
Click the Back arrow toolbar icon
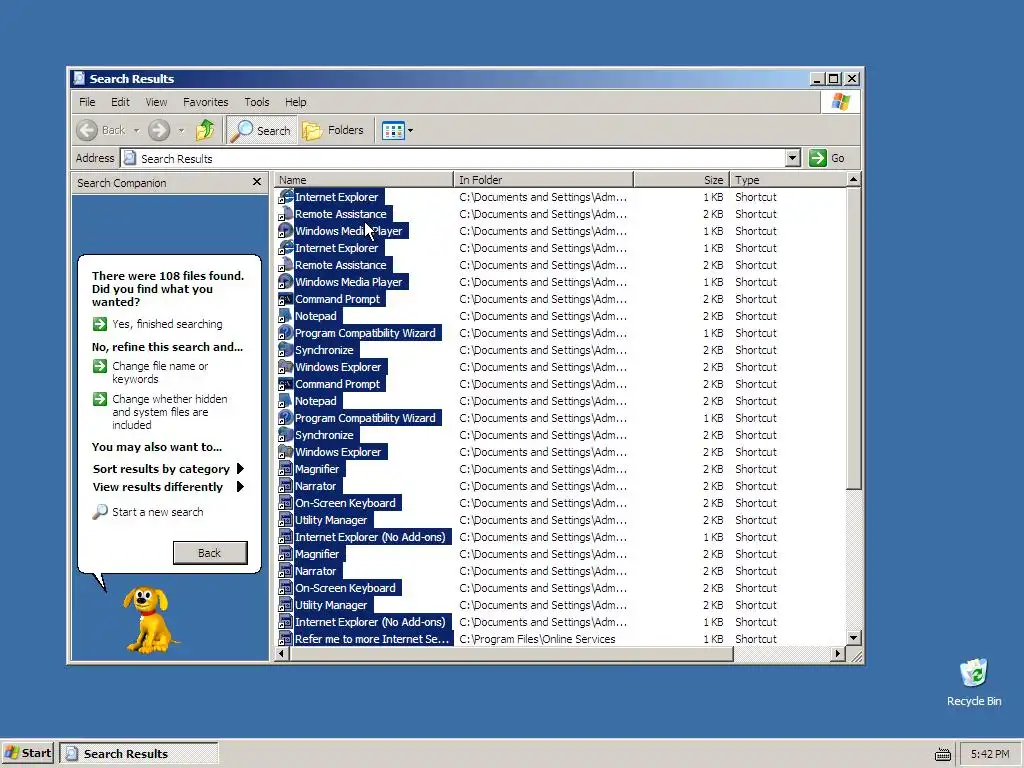[87, 130]
